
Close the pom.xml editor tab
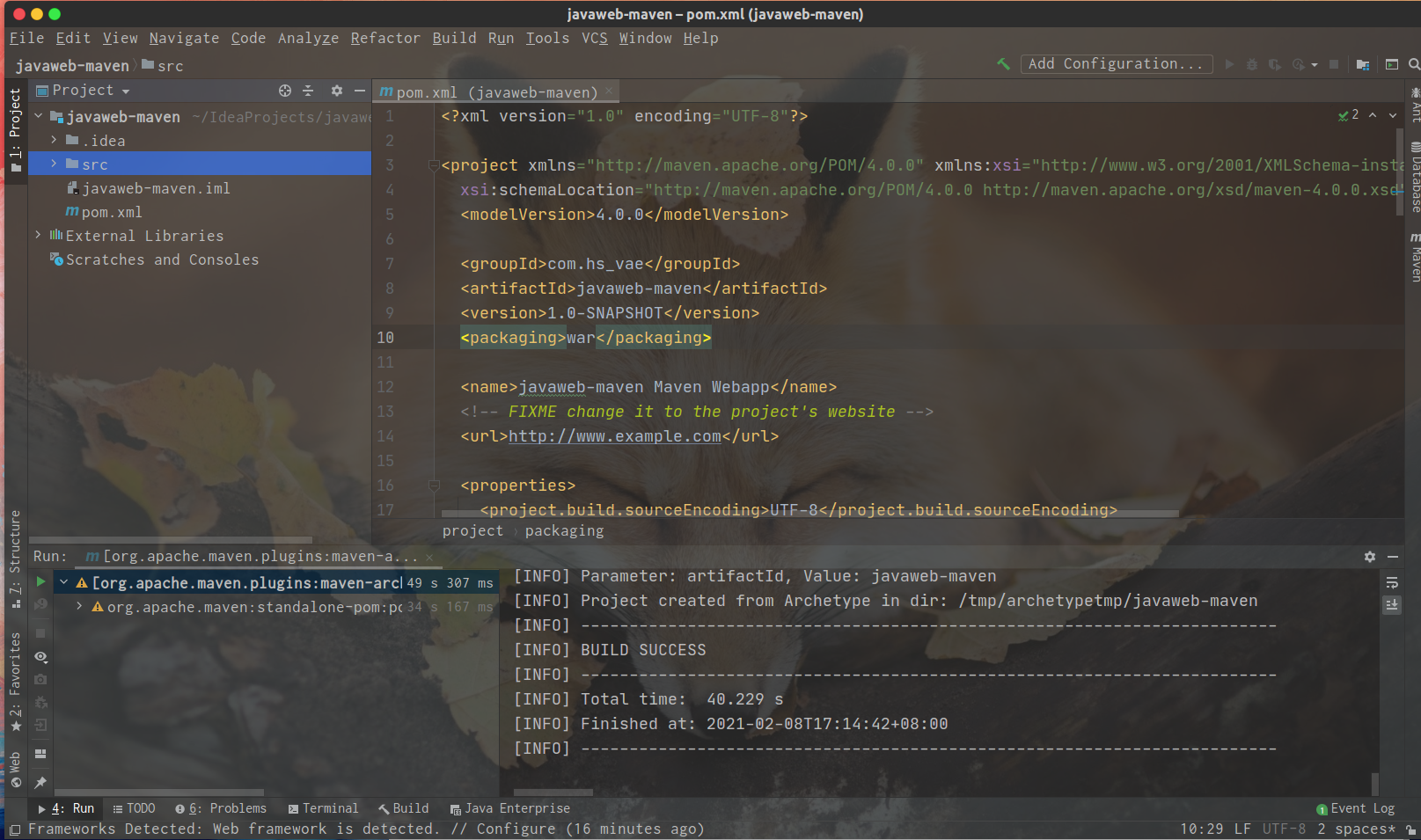coord(608,91)
